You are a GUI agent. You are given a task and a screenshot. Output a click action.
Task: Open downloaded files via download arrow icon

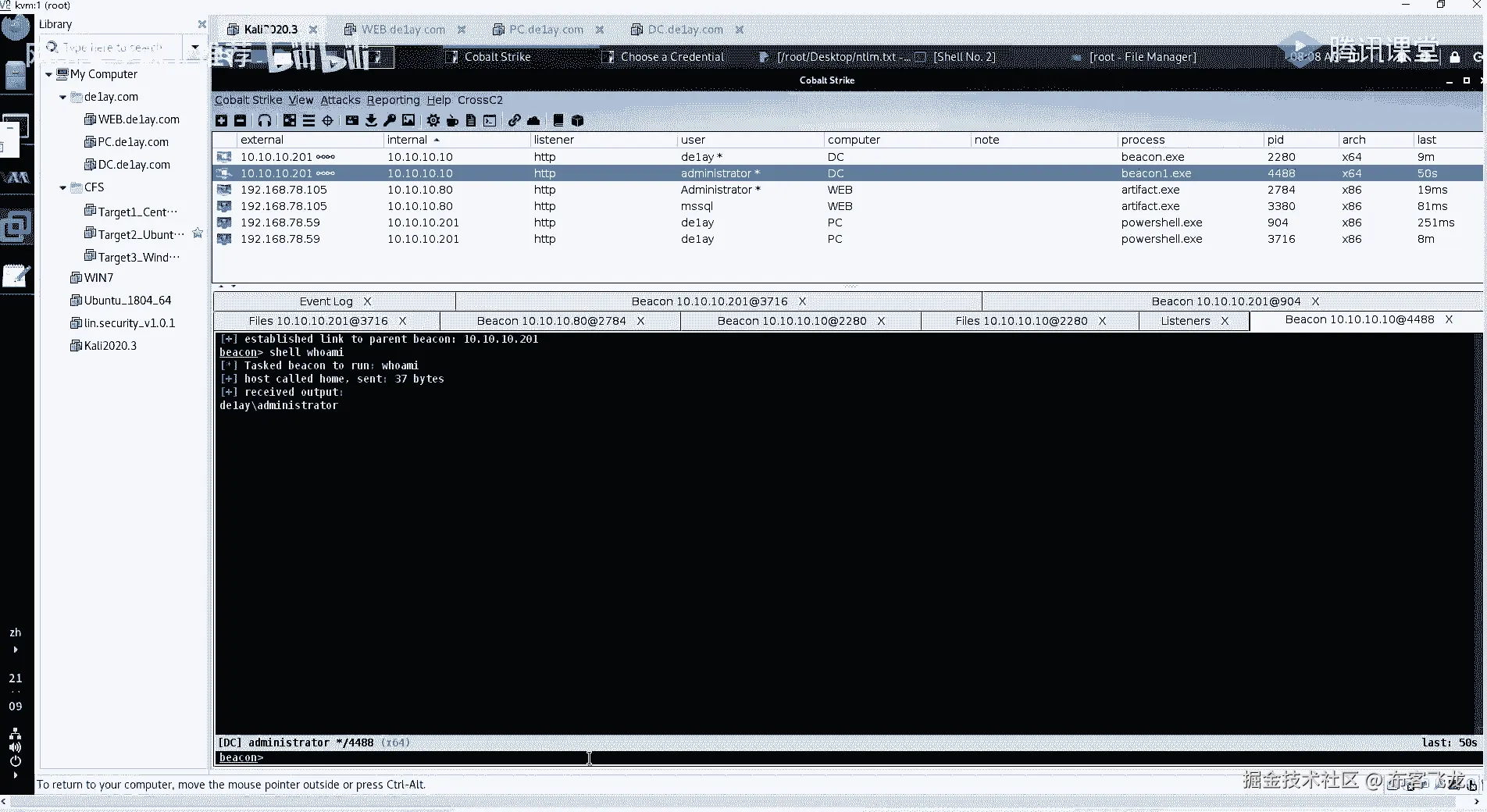(x=371, y=120)
